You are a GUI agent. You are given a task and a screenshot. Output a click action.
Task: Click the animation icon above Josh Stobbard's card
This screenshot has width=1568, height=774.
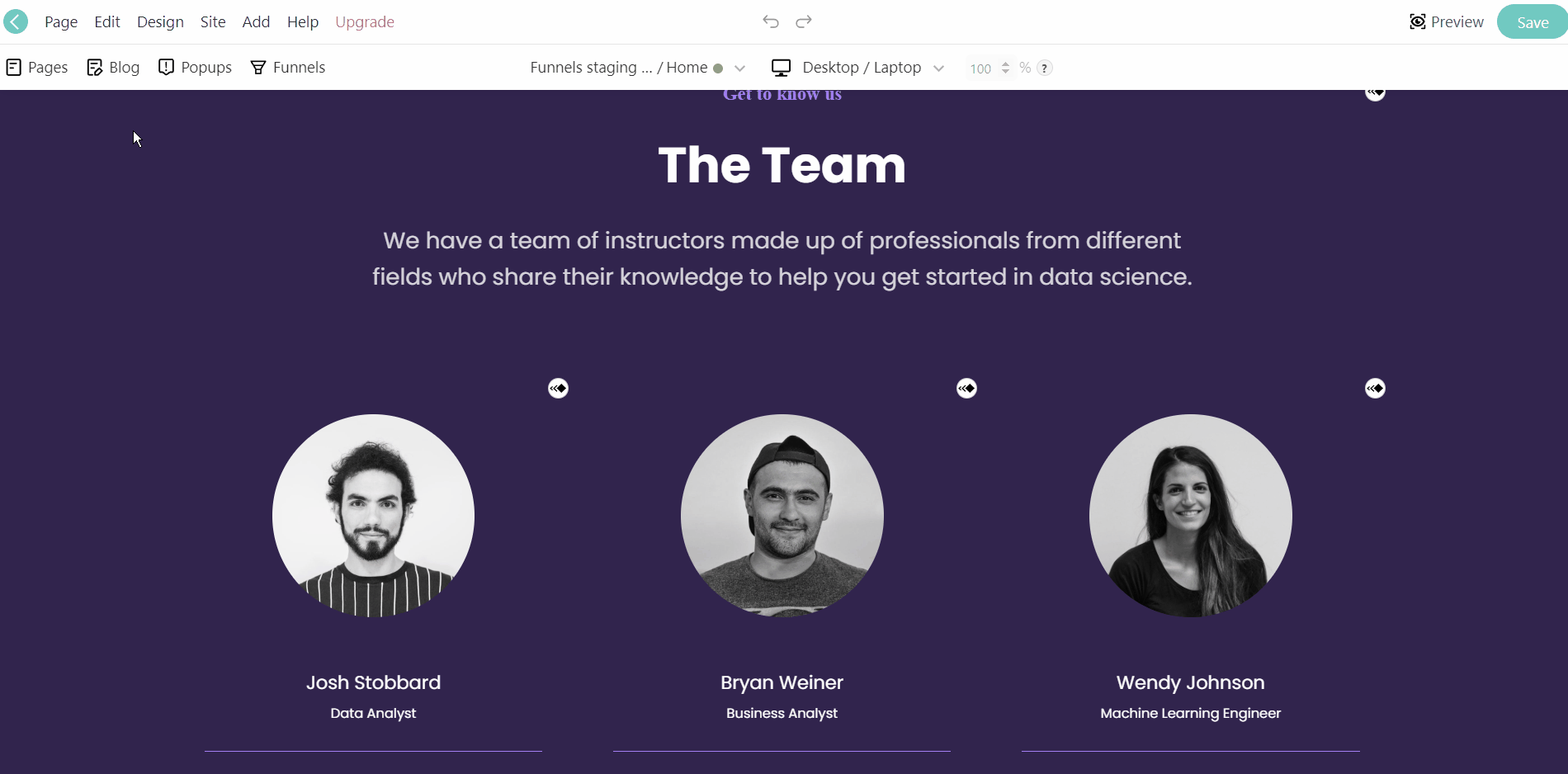(x=559, y=388)
